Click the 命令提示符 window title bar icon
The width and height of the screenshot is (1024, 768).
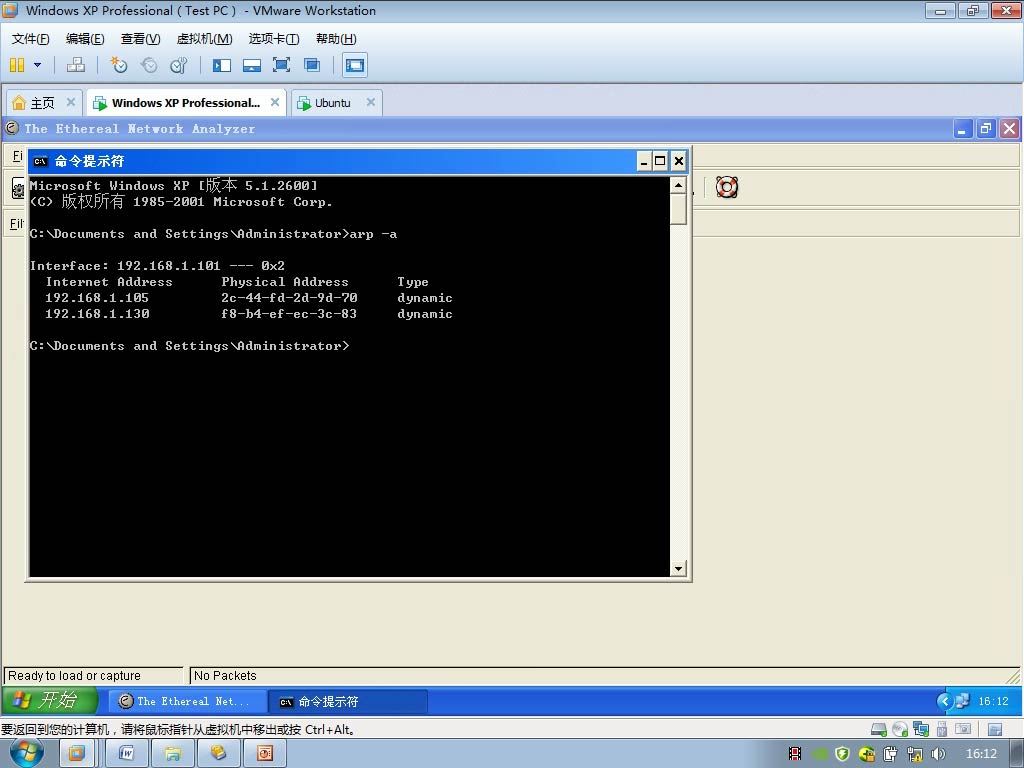[x=40, y=161]
